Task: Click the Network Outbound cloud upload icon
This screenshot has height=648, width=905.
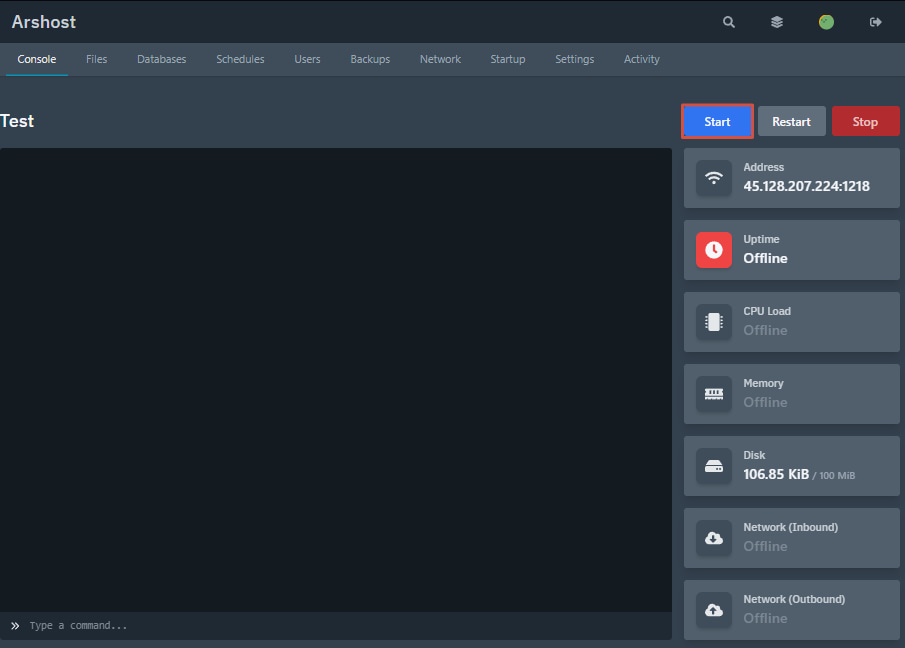Action: (714, 610)
